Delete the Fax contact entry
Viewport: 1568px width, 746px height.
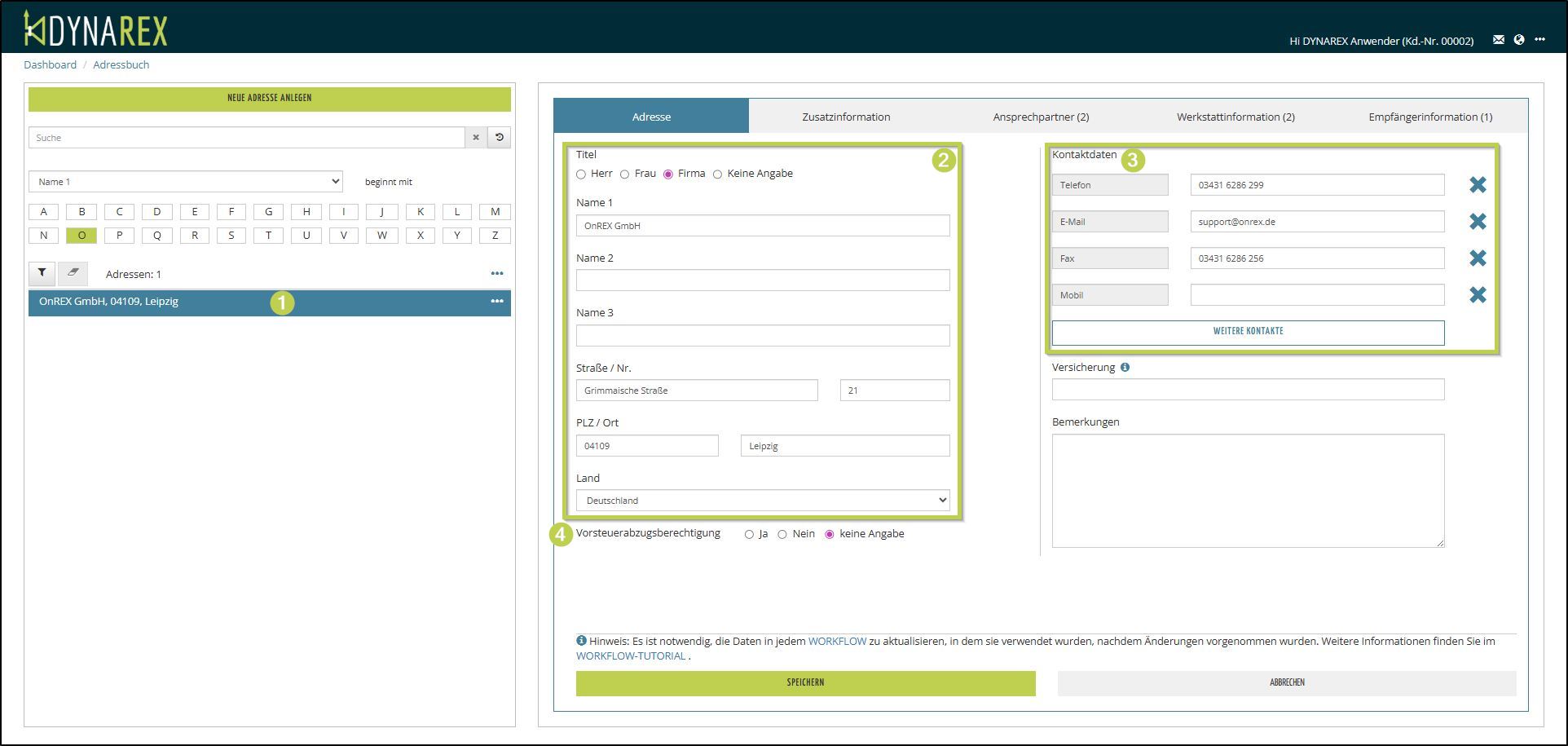coord(1477,258)
